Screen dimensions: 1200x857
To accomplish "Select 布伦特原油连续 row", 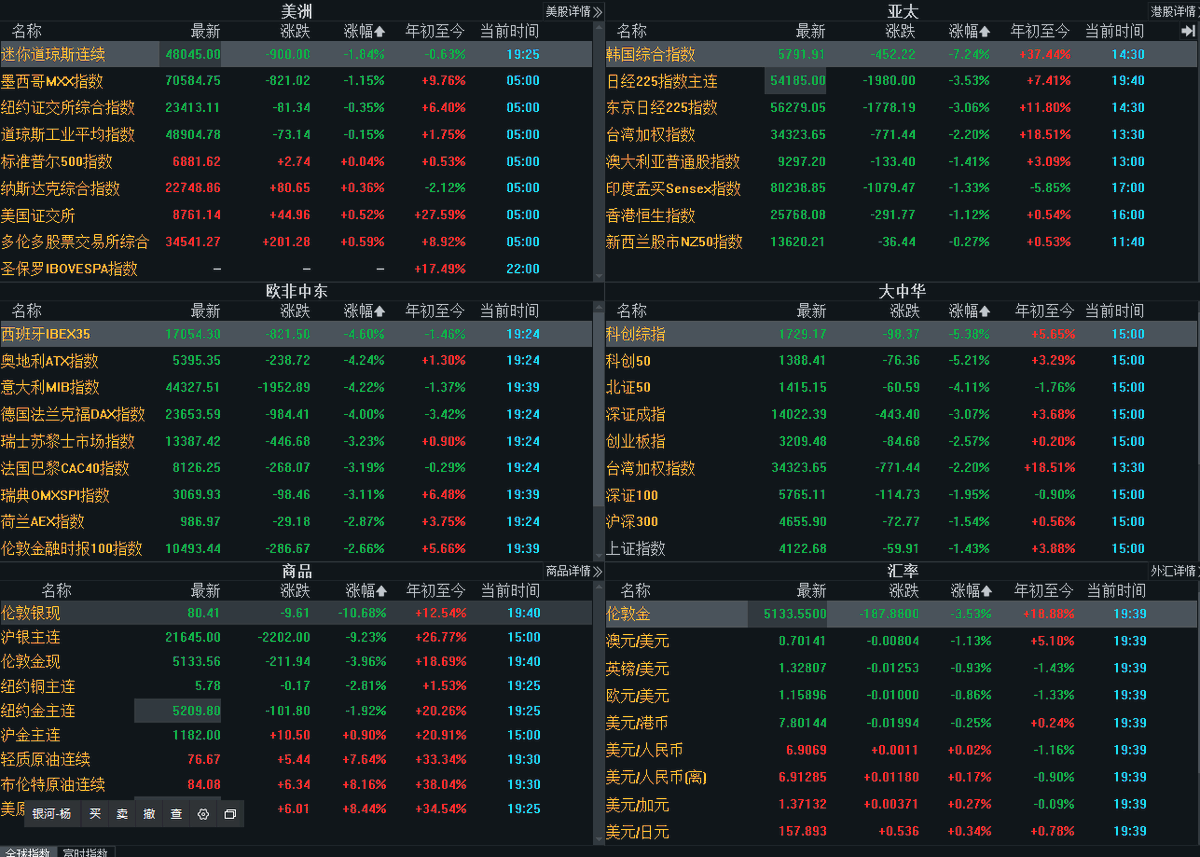I will pos(296,785).
